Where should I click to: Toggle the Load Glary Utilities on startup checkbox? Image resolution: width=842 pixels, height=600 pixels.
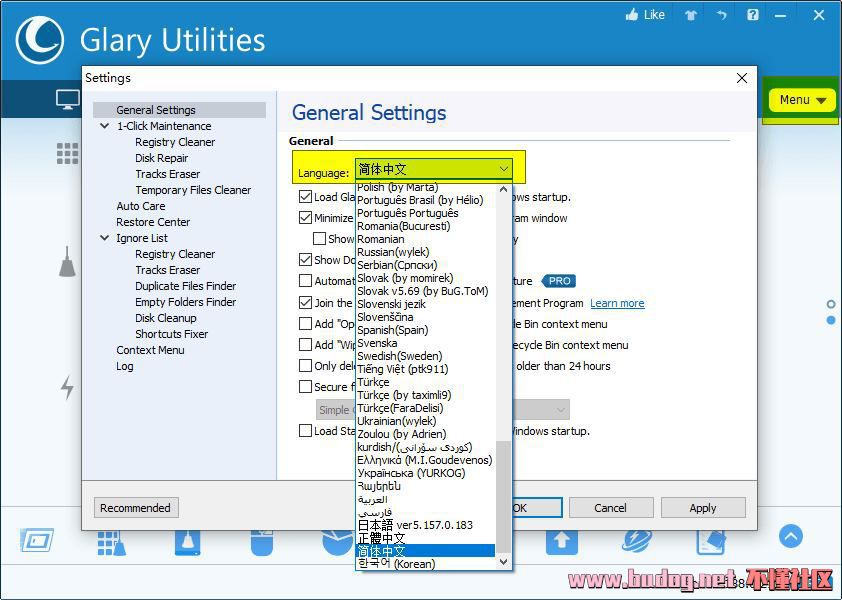pos(306,197)
